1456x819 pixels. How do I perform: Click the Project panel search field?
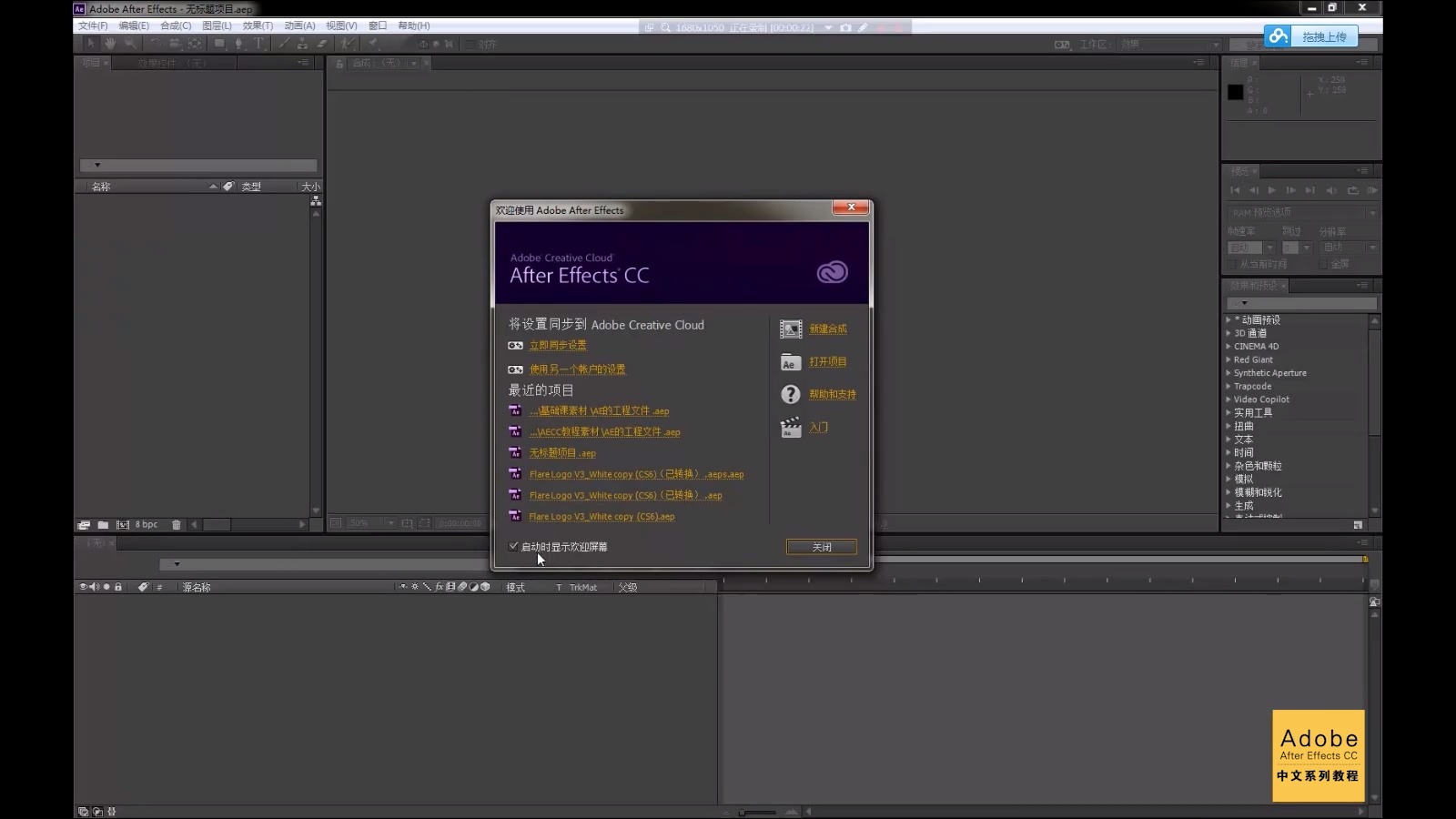[198, 166]
